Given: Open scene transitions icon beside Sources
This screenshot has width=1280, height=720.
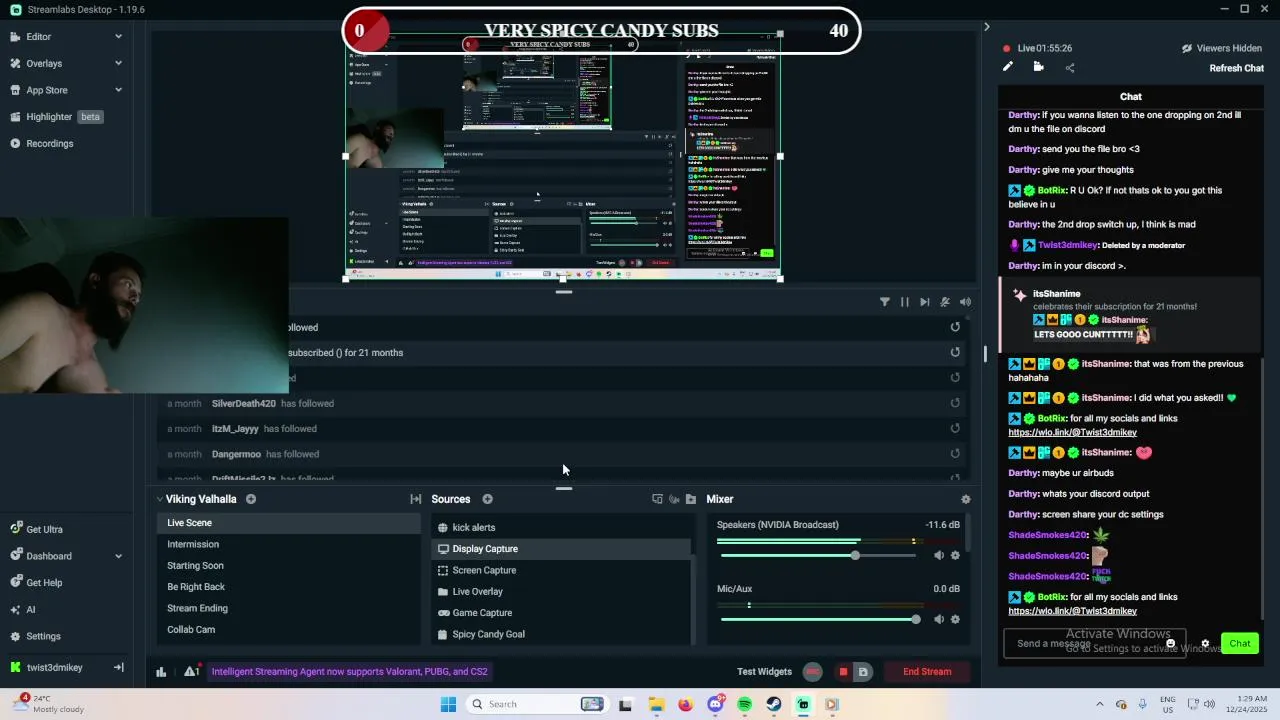Looking at the screenshot, I should [415, 499].
